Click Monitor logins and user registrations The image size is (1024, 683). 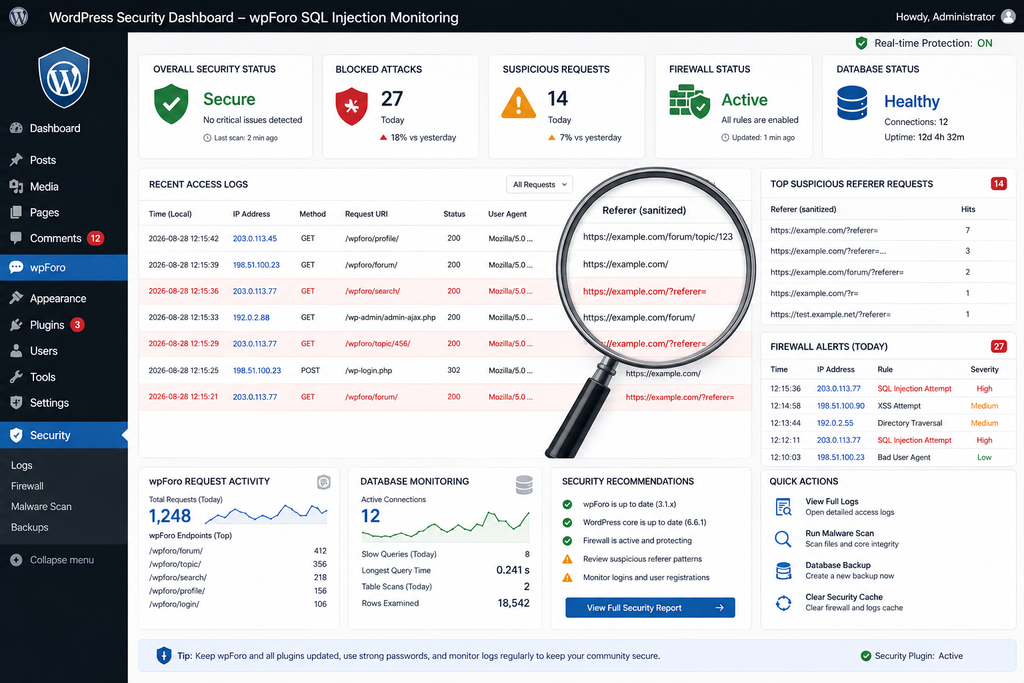pos(646,577)
